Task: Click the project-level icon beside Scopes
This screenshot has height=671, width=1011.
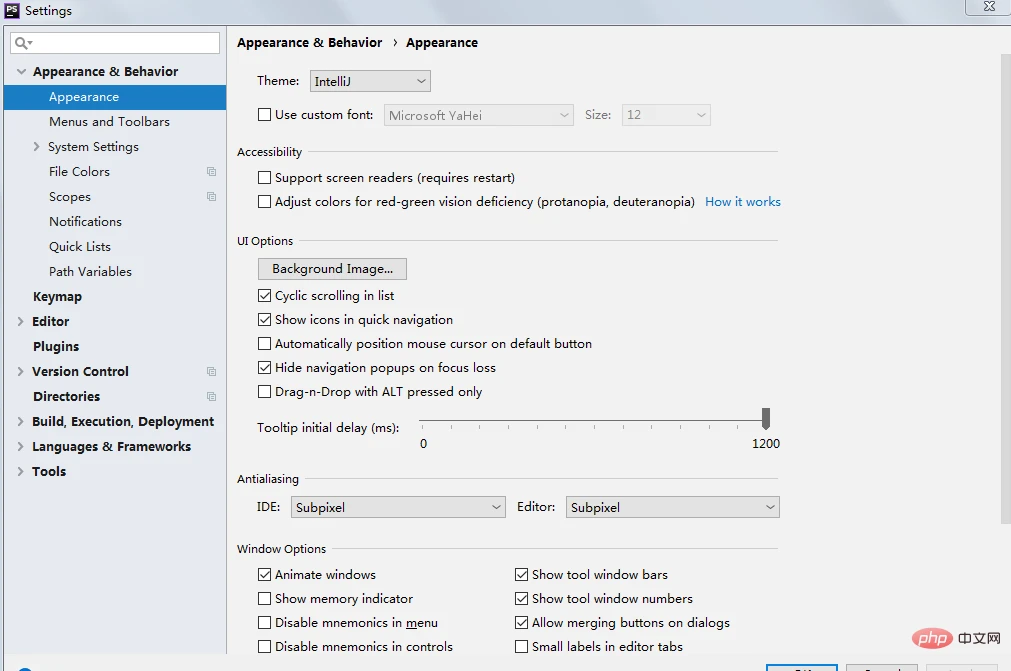Action: (x=211, y=197)
